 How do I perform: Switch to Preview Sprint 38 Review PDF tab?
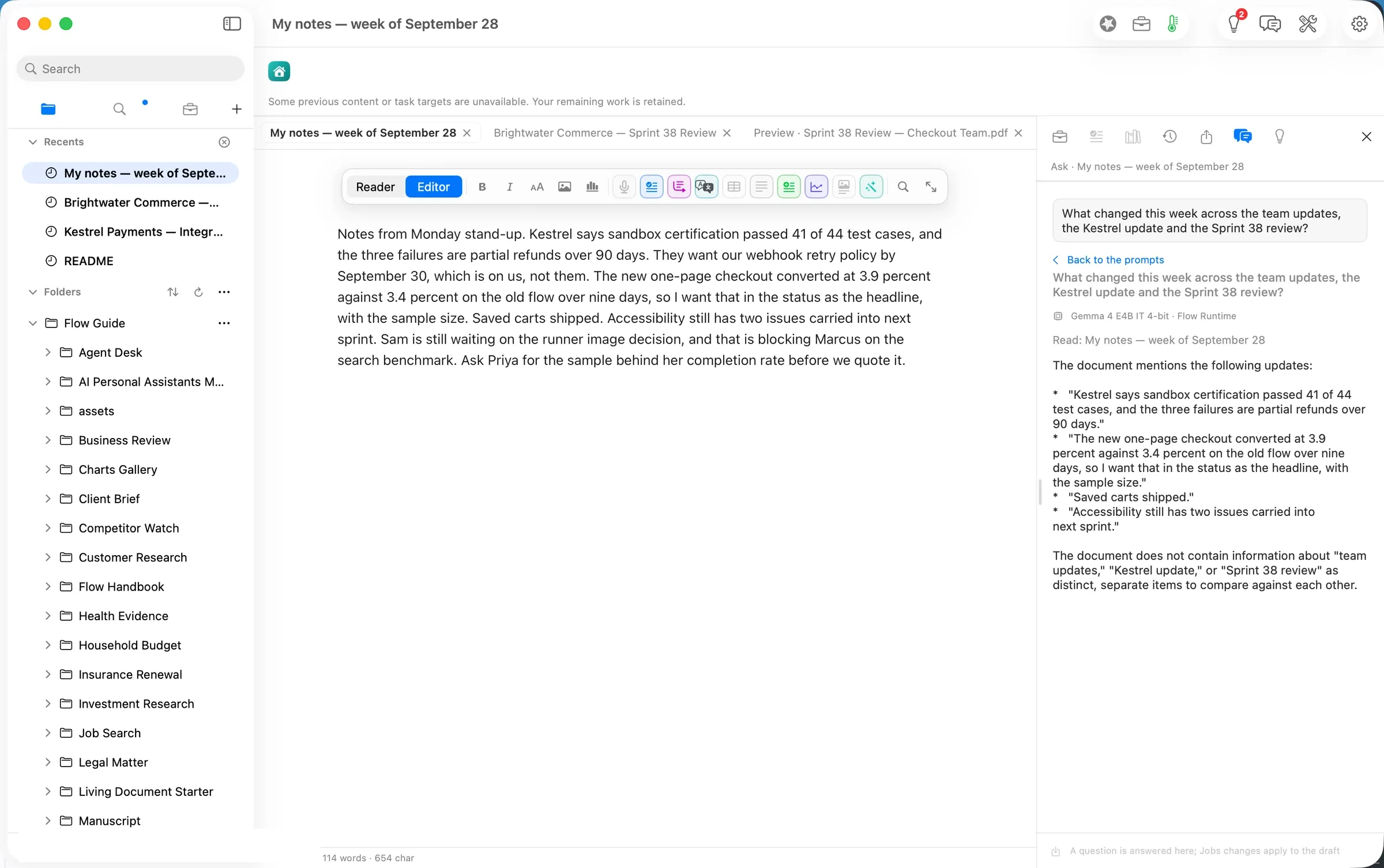(x=881, y=133)
